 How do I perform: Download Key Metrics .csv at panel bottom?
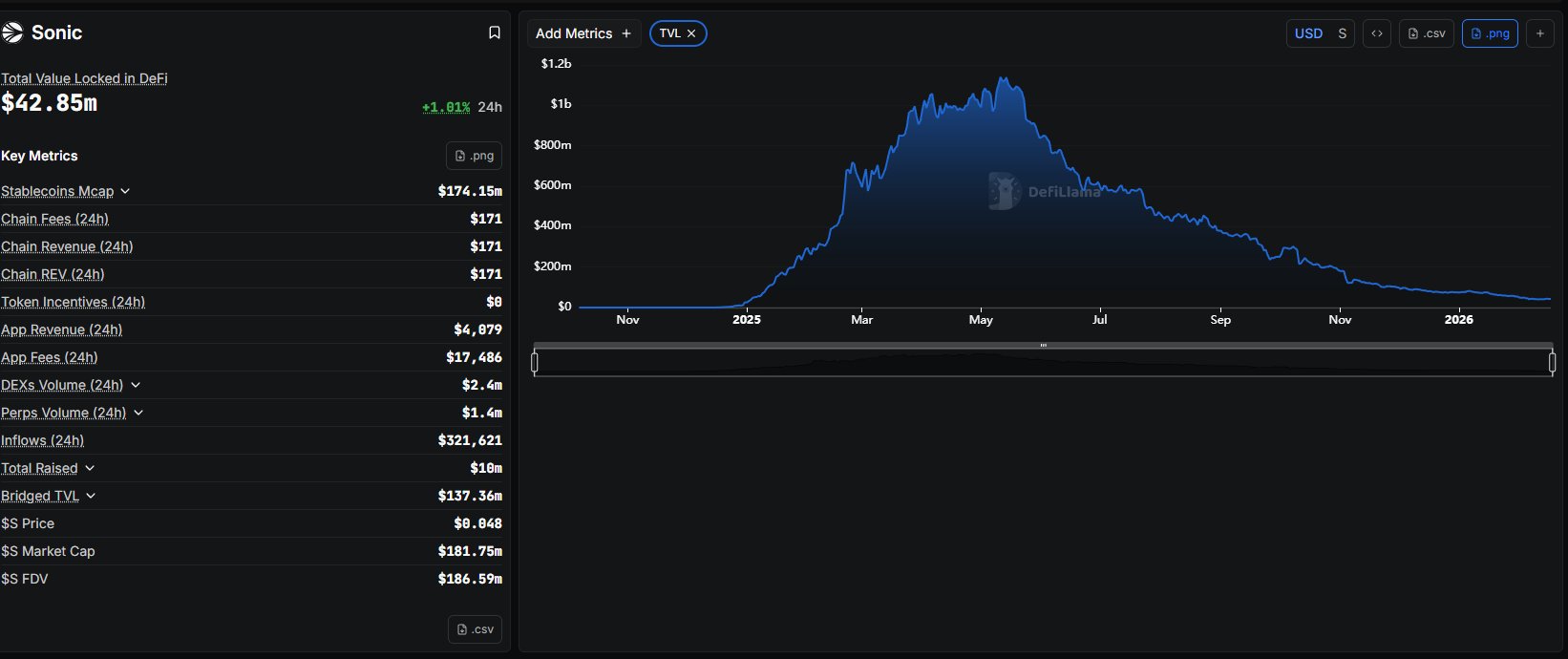click(x=475, y=629)
